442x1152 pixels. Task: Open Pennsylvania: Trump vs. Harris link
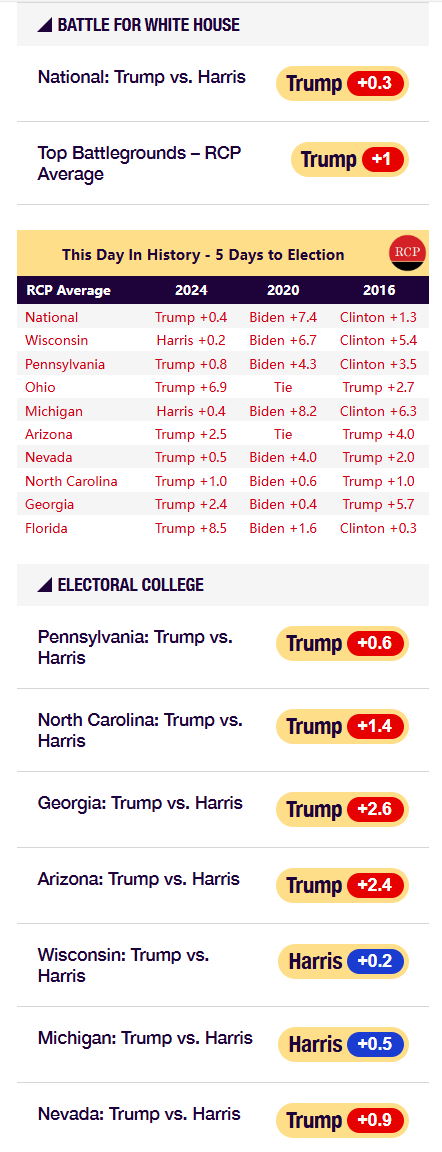click(135, 647)
